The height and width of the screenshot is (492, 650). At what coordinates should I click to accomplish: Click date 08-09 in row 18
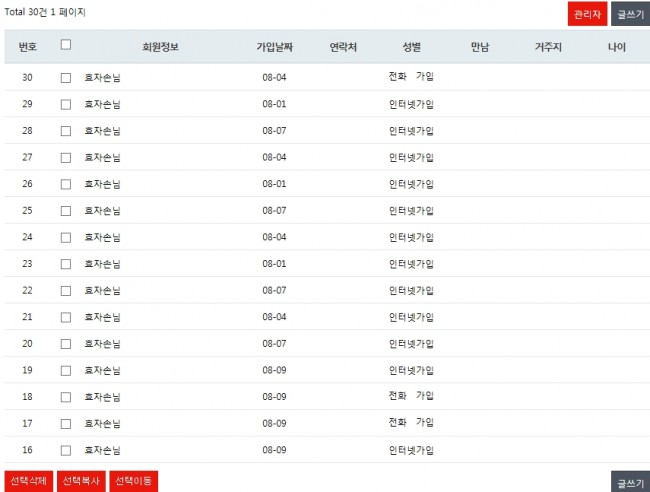274,397
